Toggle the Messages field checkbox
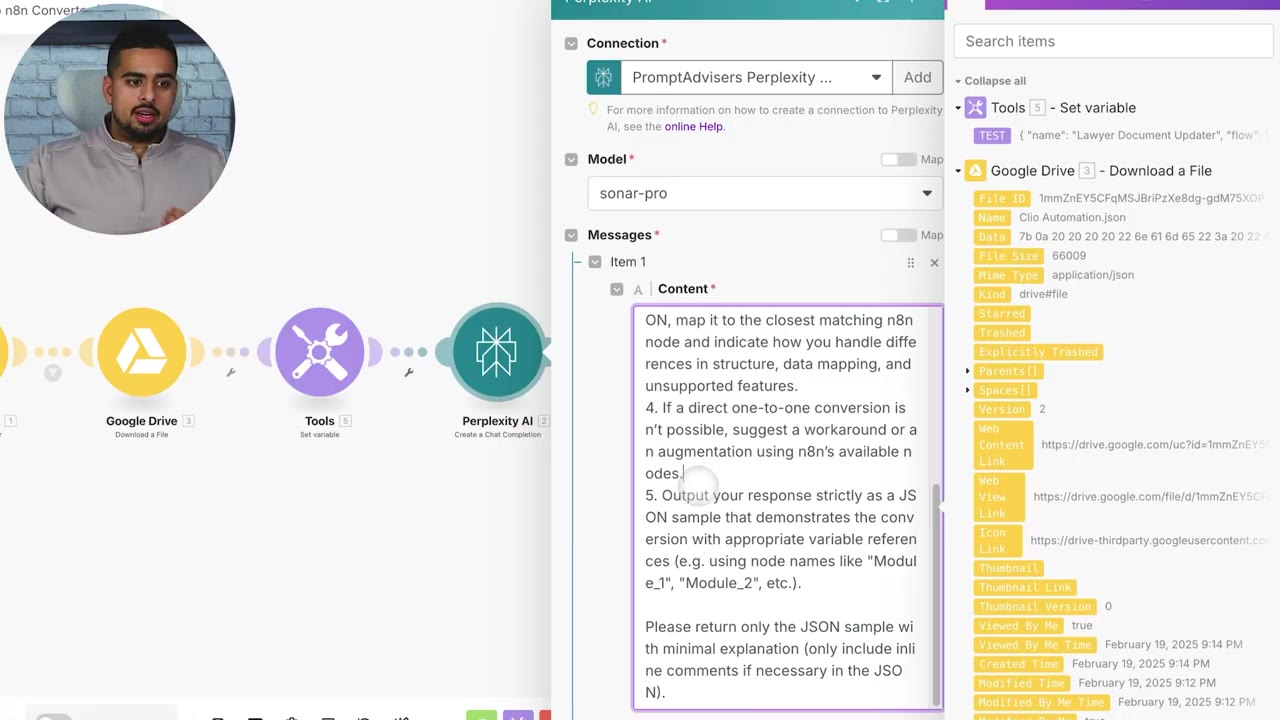This screenshot has height=720, width=1280. pyautogui.click(x=571, y=236)
